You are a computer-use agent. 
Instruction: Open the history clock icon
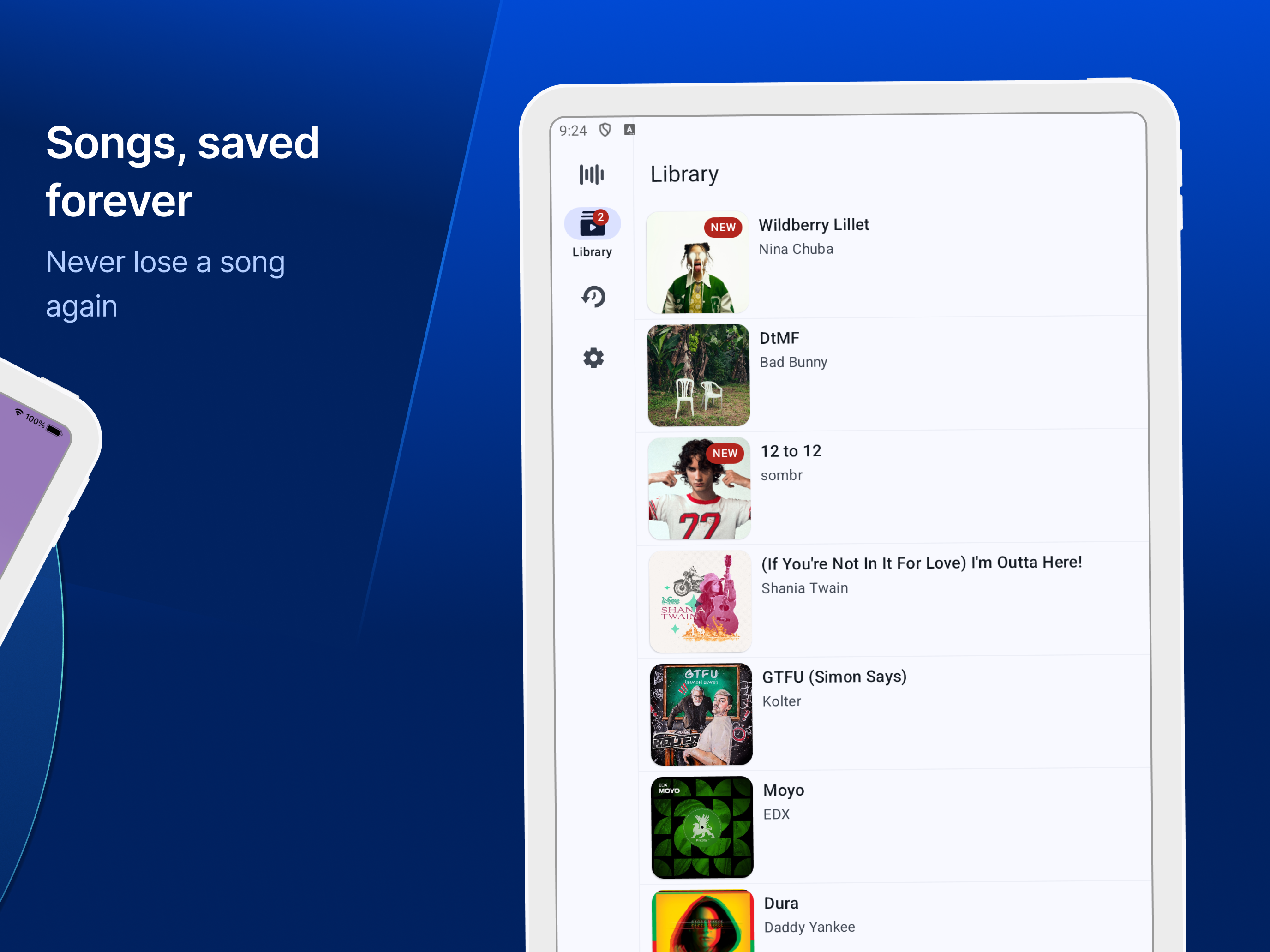click(x=593, y=297)
